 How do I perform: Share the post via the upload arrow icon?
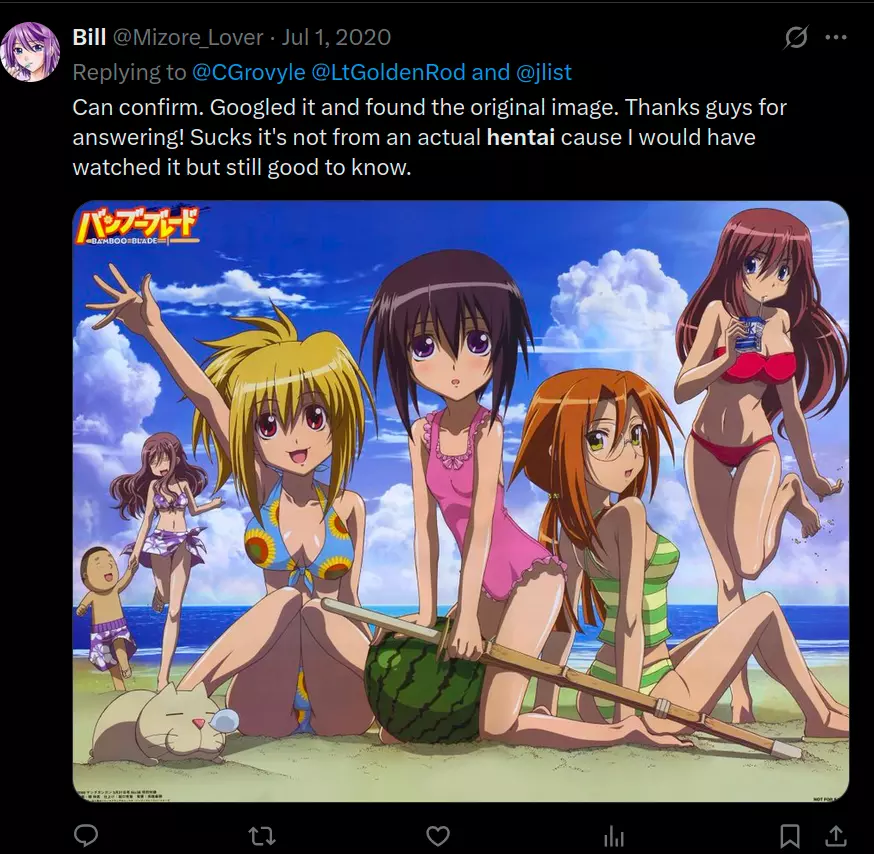(x=835, y=836)
